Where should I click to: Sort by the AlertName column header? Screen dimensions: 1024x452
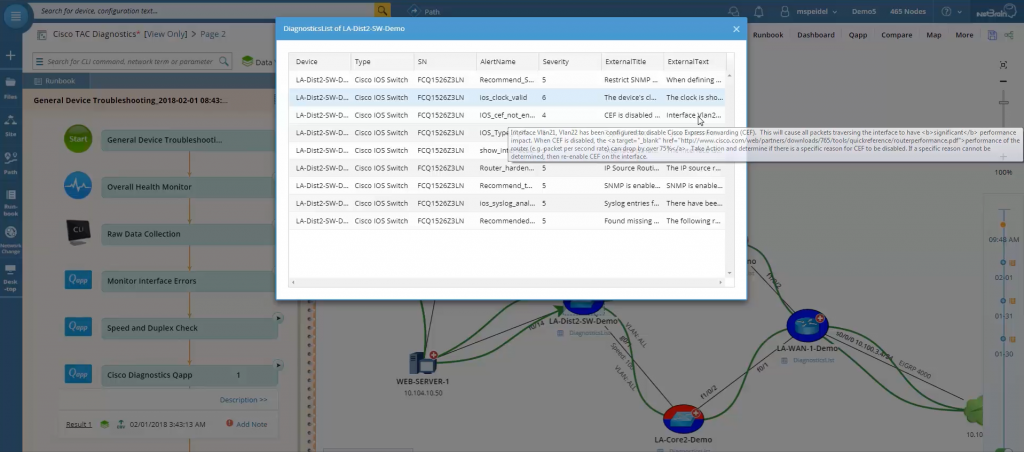point(507,61)
